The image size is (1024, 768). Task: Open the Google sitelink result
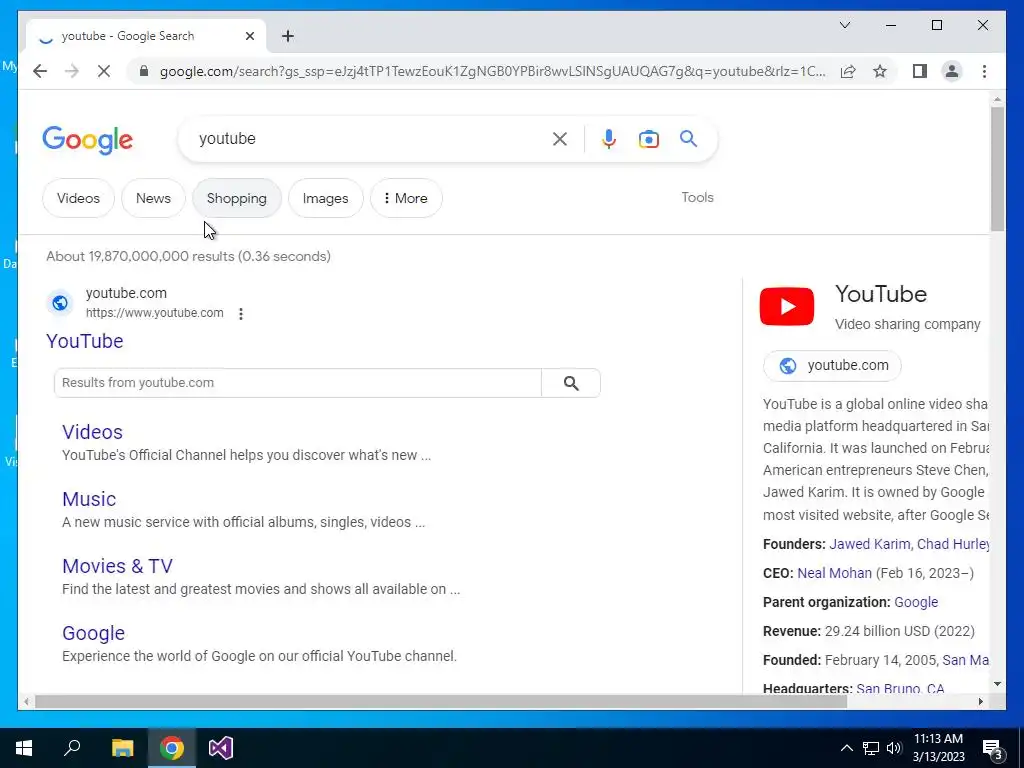pos(93,633)
